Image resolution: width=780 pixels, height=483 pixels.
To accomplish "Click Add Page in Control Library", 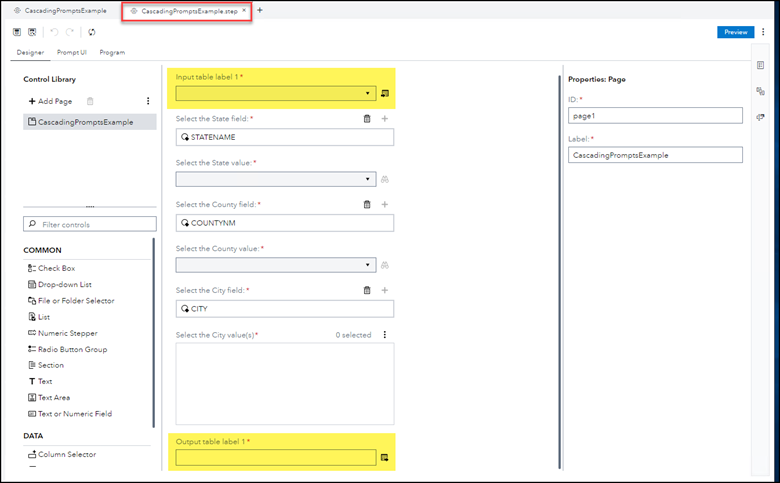I will pyautogui.click(x=50, y=101).
